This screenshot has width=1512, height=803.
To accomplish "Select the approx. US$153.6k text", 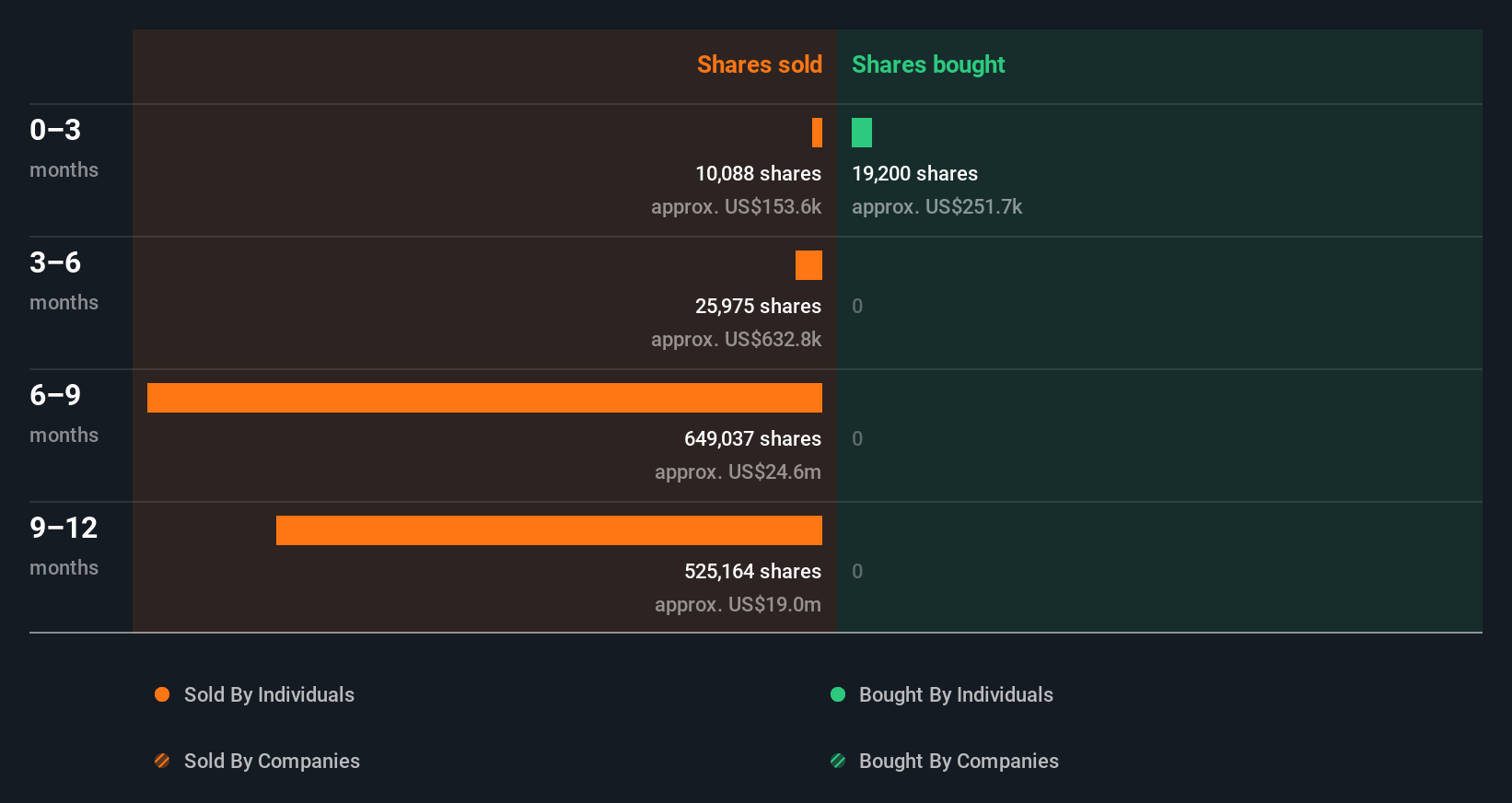I will (x=736, y=206).
